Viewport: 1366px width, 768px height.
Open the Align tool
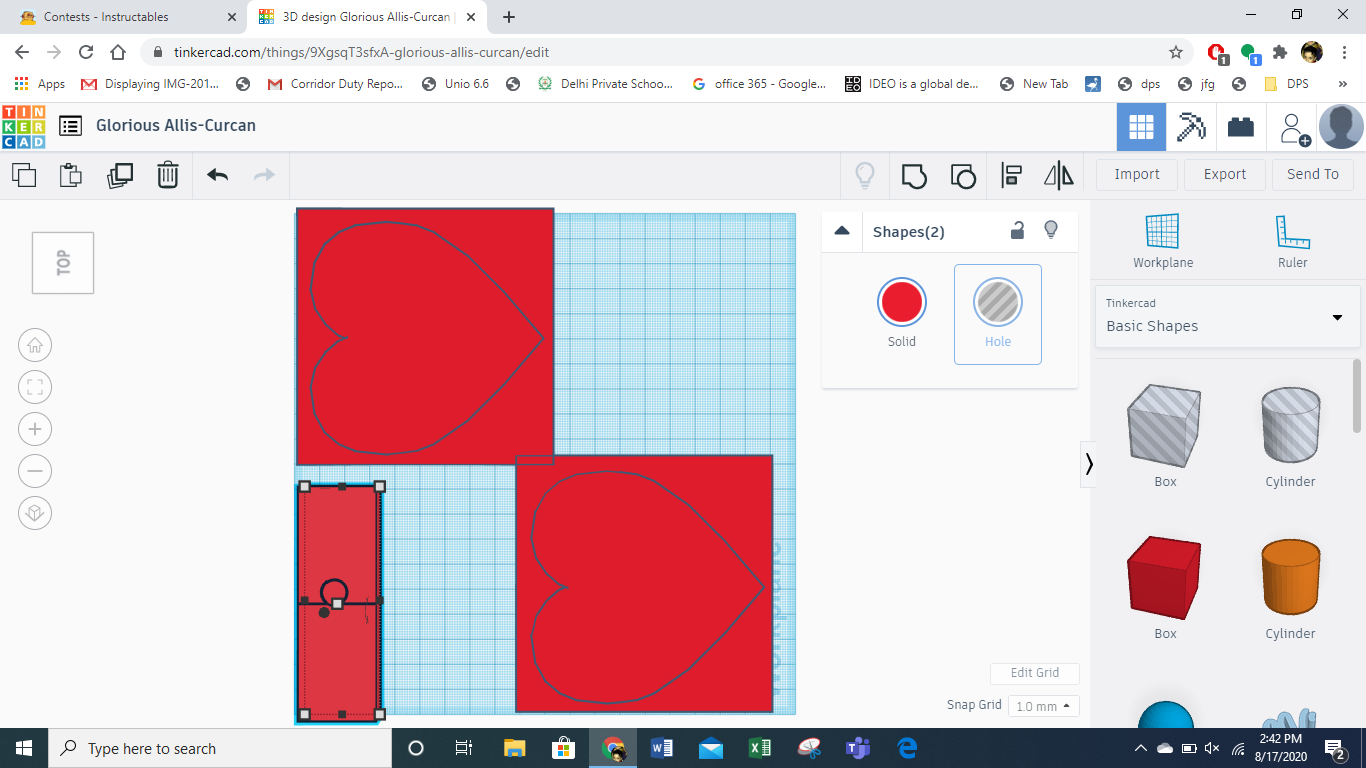pos(1011,175)
